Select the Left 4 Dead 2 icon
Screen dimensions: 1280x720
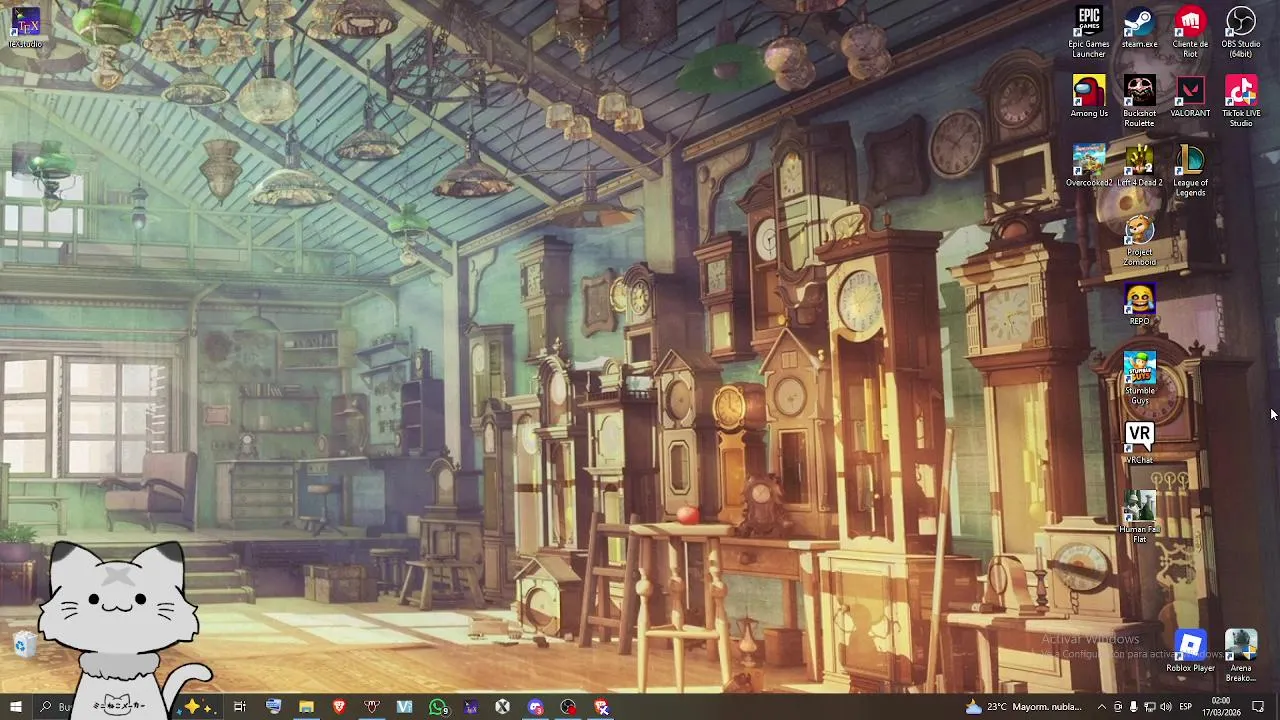(1139, 166)
